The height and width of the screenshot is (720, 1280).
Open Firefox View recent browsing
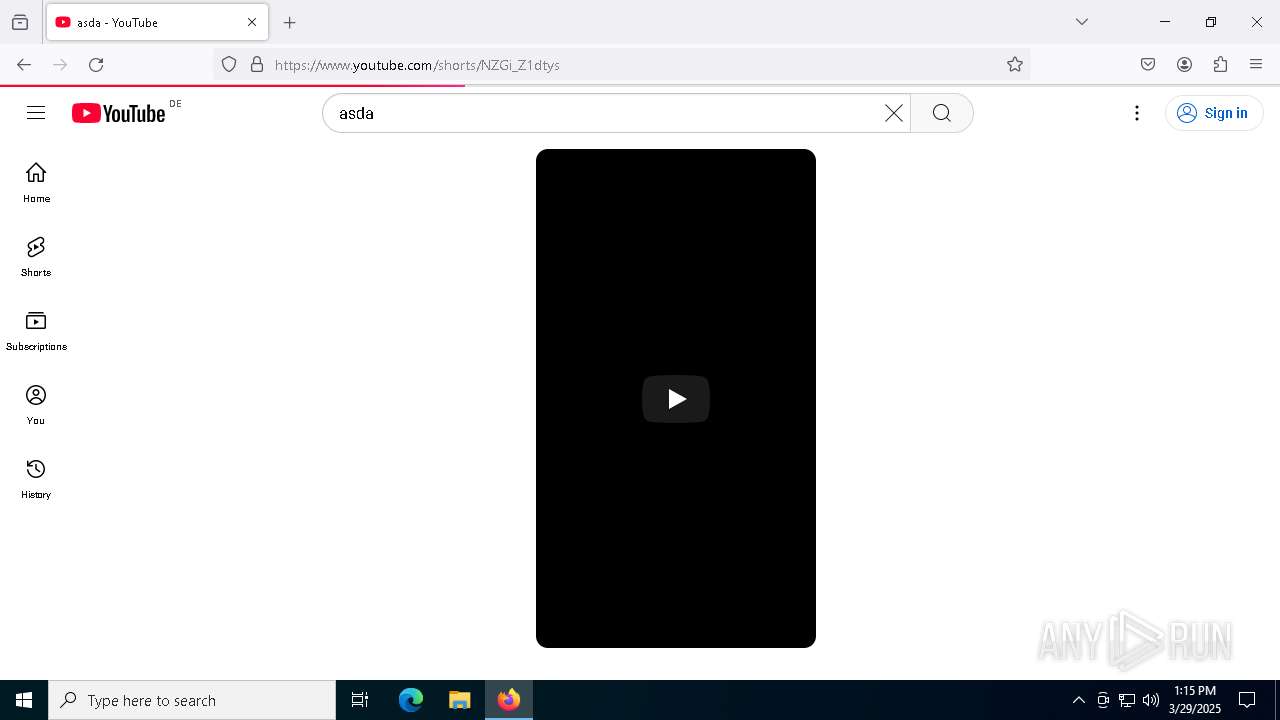[x=20, y=22]
